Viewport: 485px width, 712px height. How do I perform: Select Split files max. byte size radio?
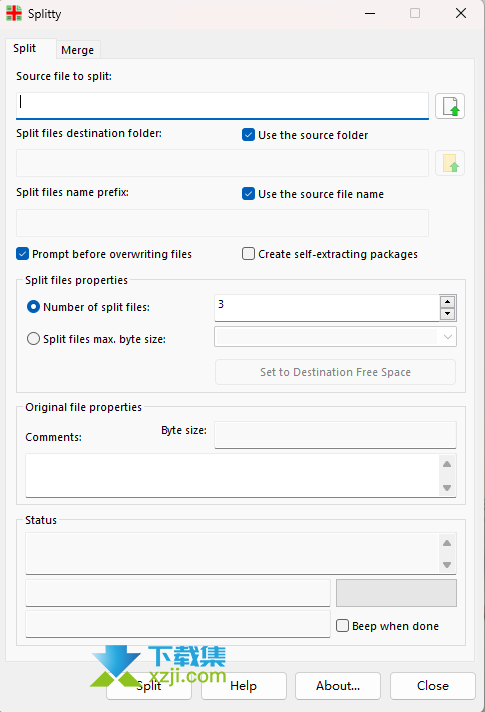[33, 339]
